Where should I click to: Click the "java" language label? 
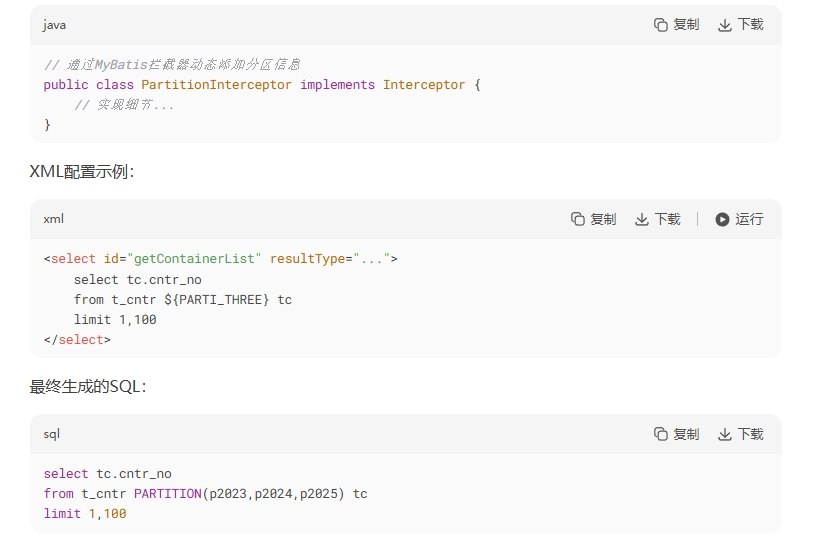tap(55, 25)
